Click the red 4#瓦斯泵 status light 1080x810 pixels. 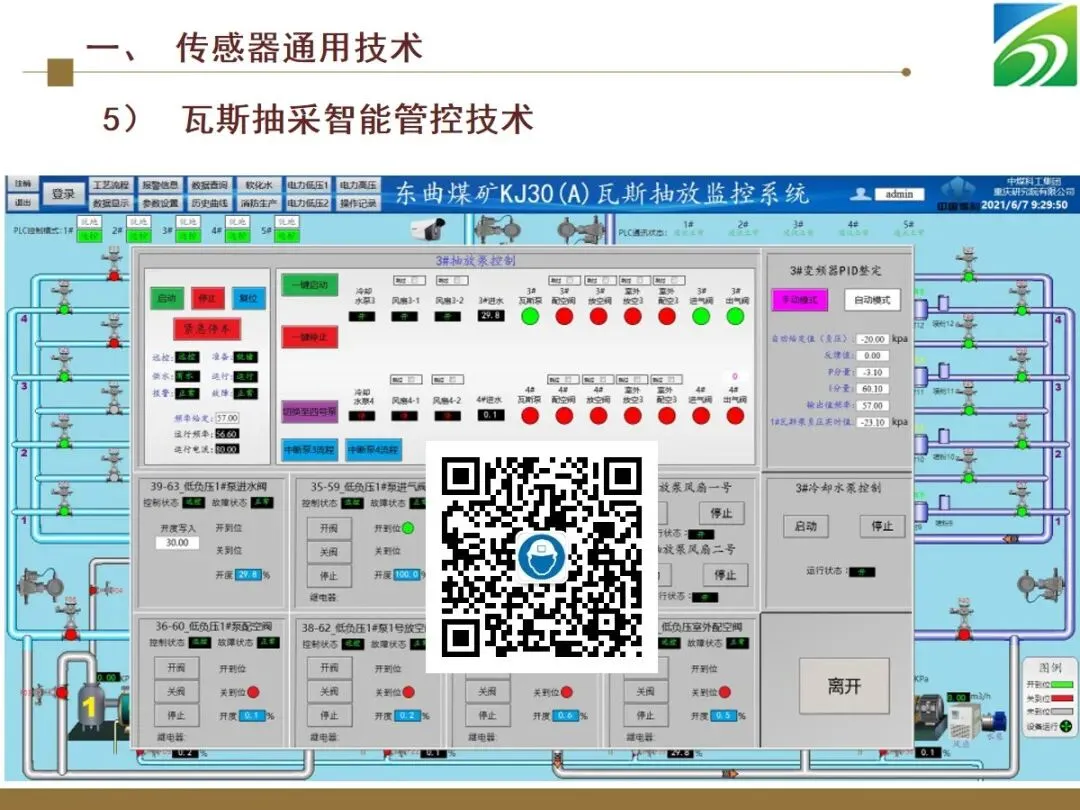coord(530,415)
